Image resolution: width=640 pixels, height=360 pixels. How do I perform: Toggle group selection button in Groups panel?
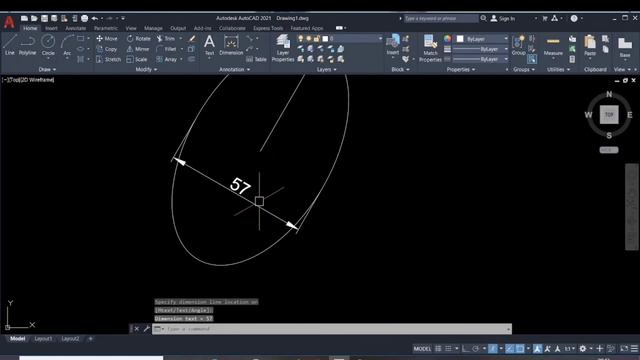click(x=532, y=59)
